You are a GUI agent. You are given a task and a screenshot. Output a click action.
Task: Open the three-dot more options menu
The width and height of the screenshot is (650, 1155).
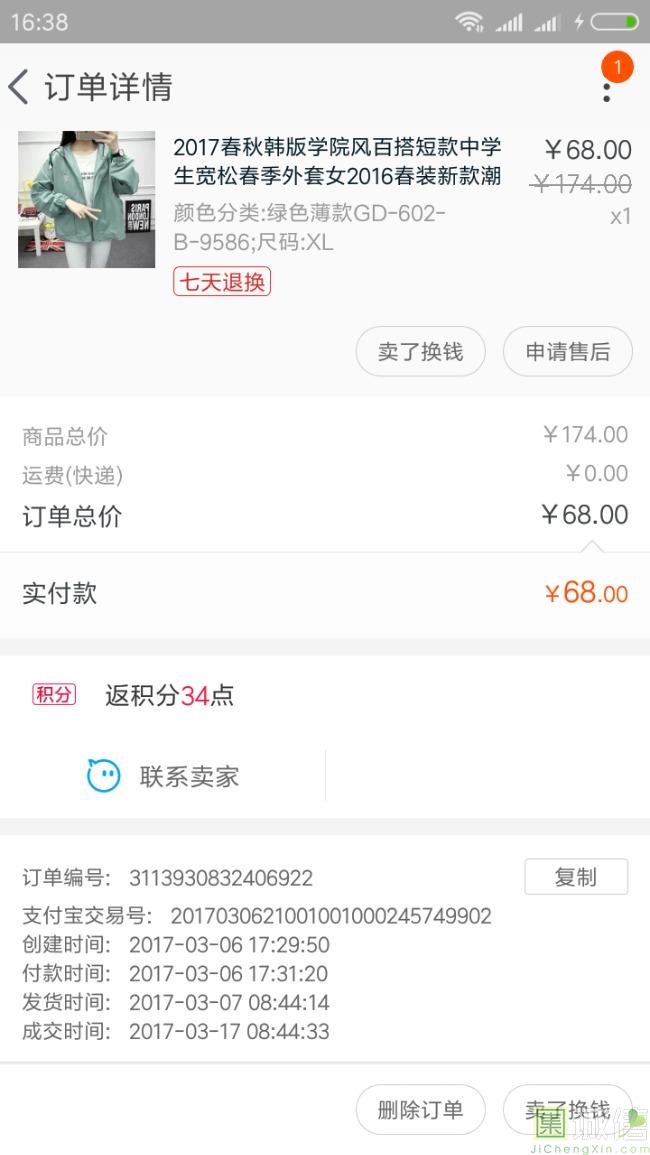606,92
